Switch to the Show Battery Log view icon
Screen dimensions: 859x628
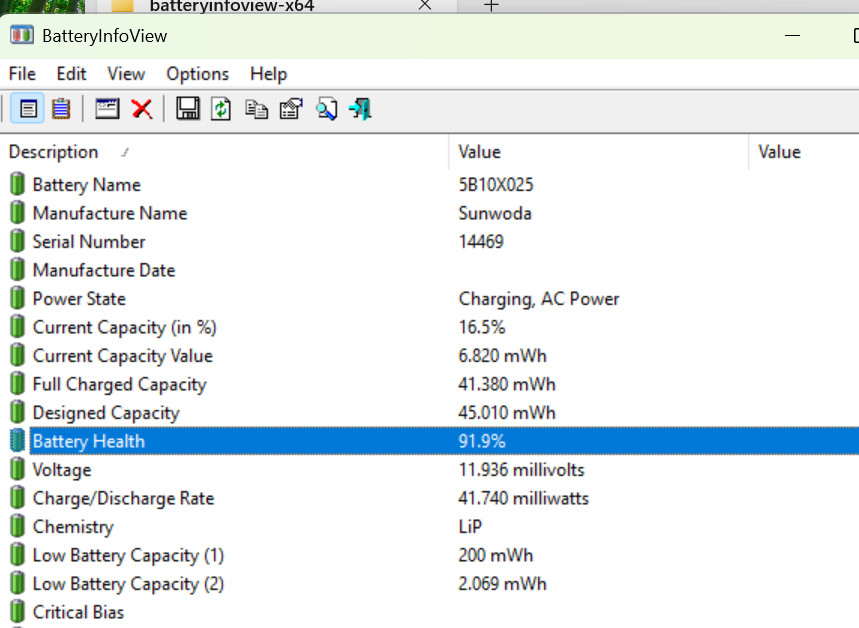(61, 109)
